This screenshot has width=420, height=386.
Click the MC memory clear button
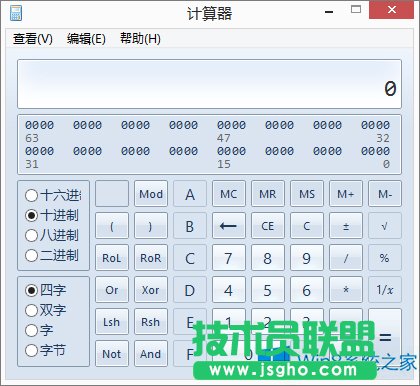point(229,194)
